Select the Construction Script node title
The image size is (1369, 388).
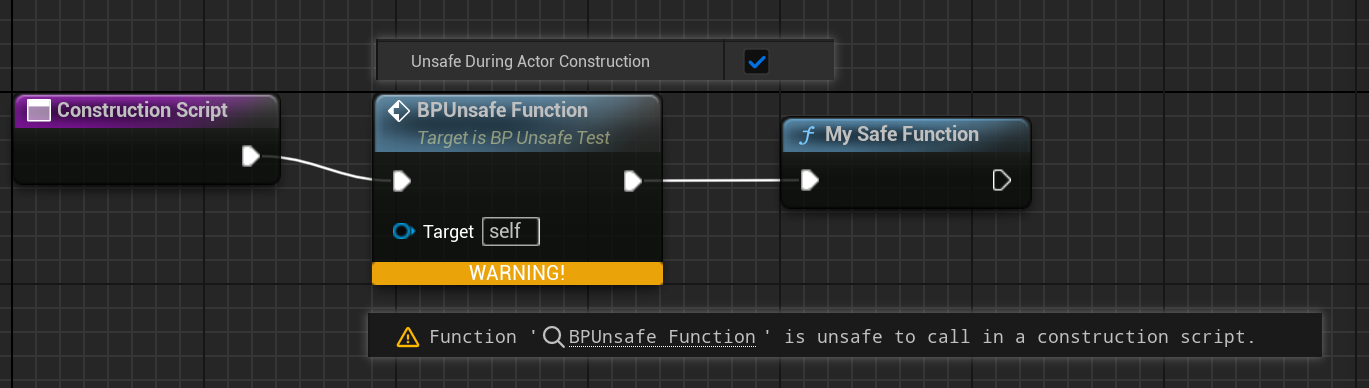point(143,110)
